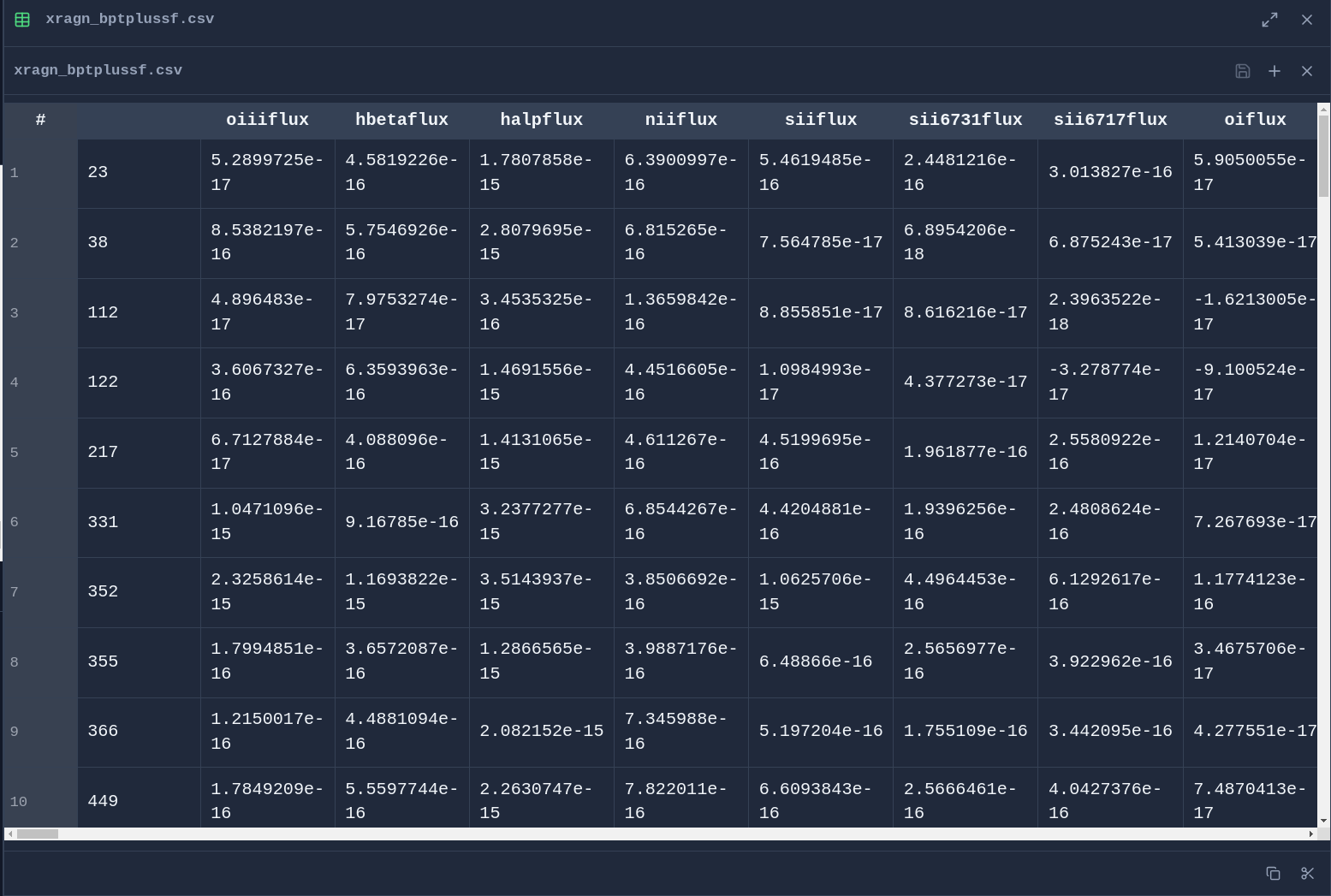Screen dimensions: 1331x896
Task: Click the sii6731flux column header
Action: click(x=966, y=119)
